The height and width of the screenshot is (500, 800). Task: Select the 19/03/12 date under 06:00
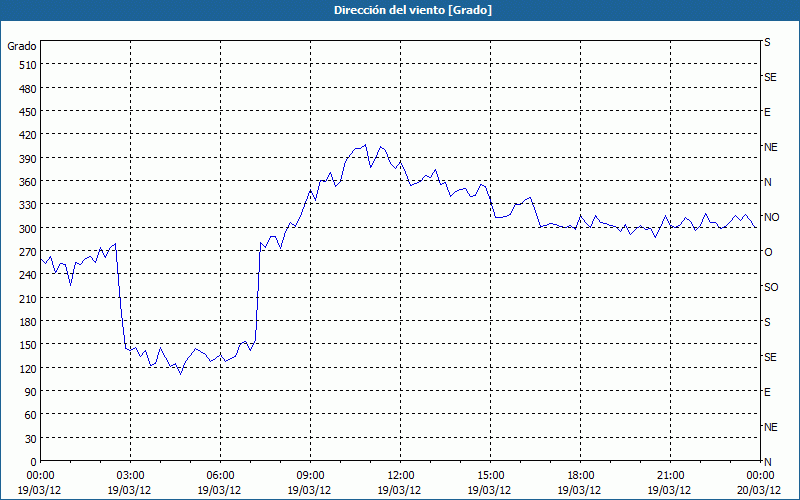pos(219,490)
